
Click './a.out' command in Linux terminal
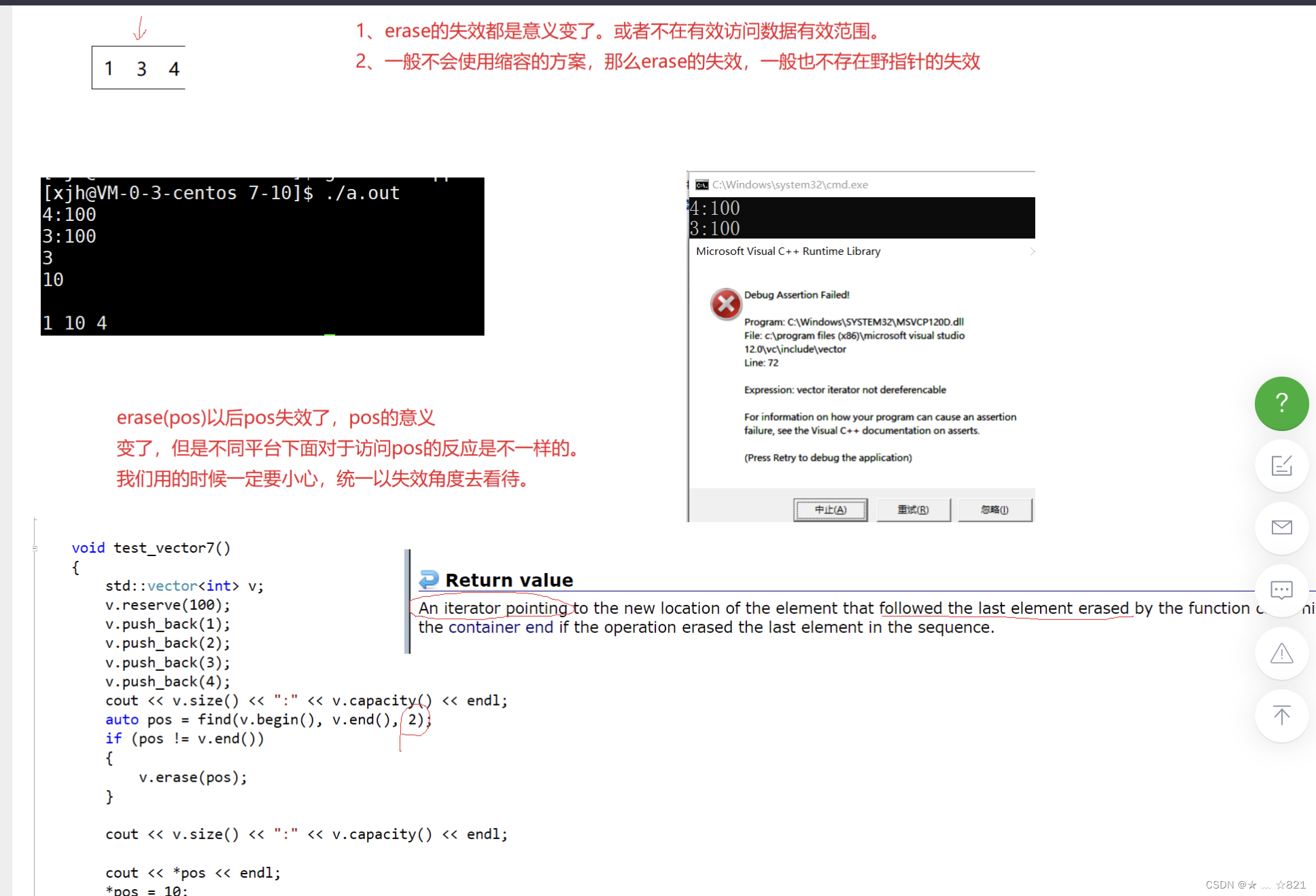[x=362, y=193]
